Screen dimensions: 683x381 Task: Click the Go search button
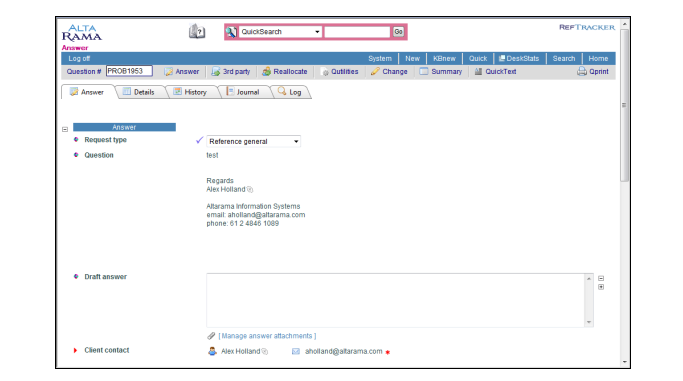click(398, 32)
